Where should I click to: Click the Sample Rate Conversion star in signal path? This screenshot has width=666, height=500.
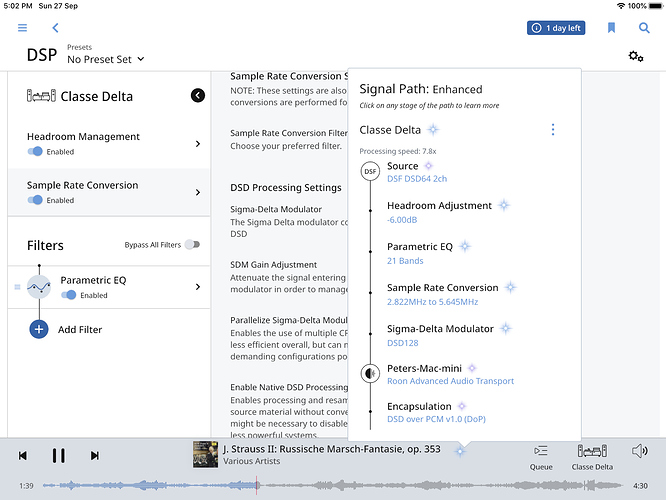[510, 288]
